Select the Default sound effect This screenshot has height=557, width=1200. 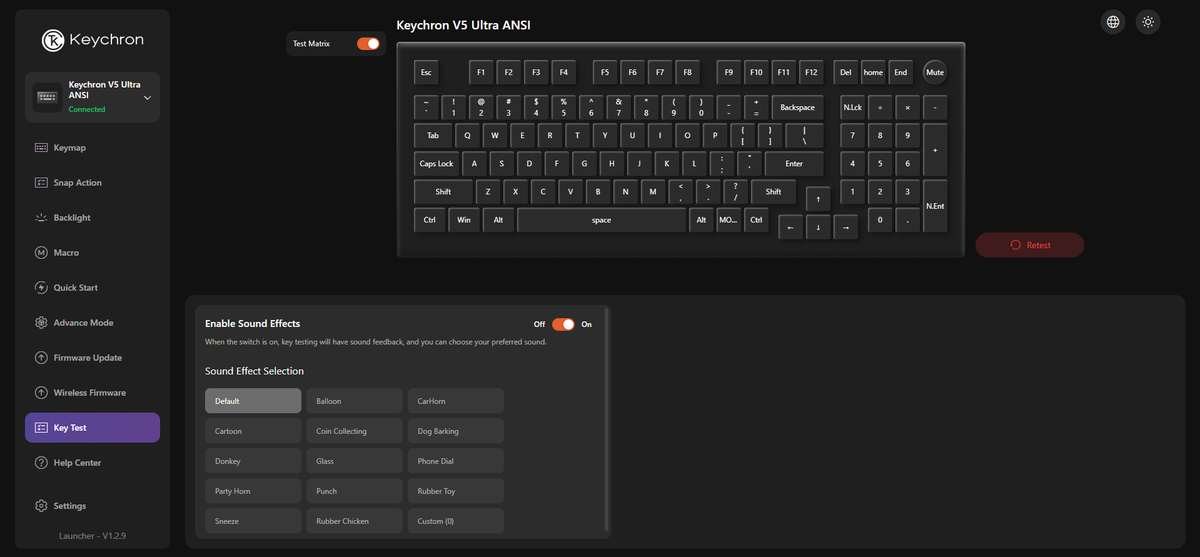coord(253,401)
